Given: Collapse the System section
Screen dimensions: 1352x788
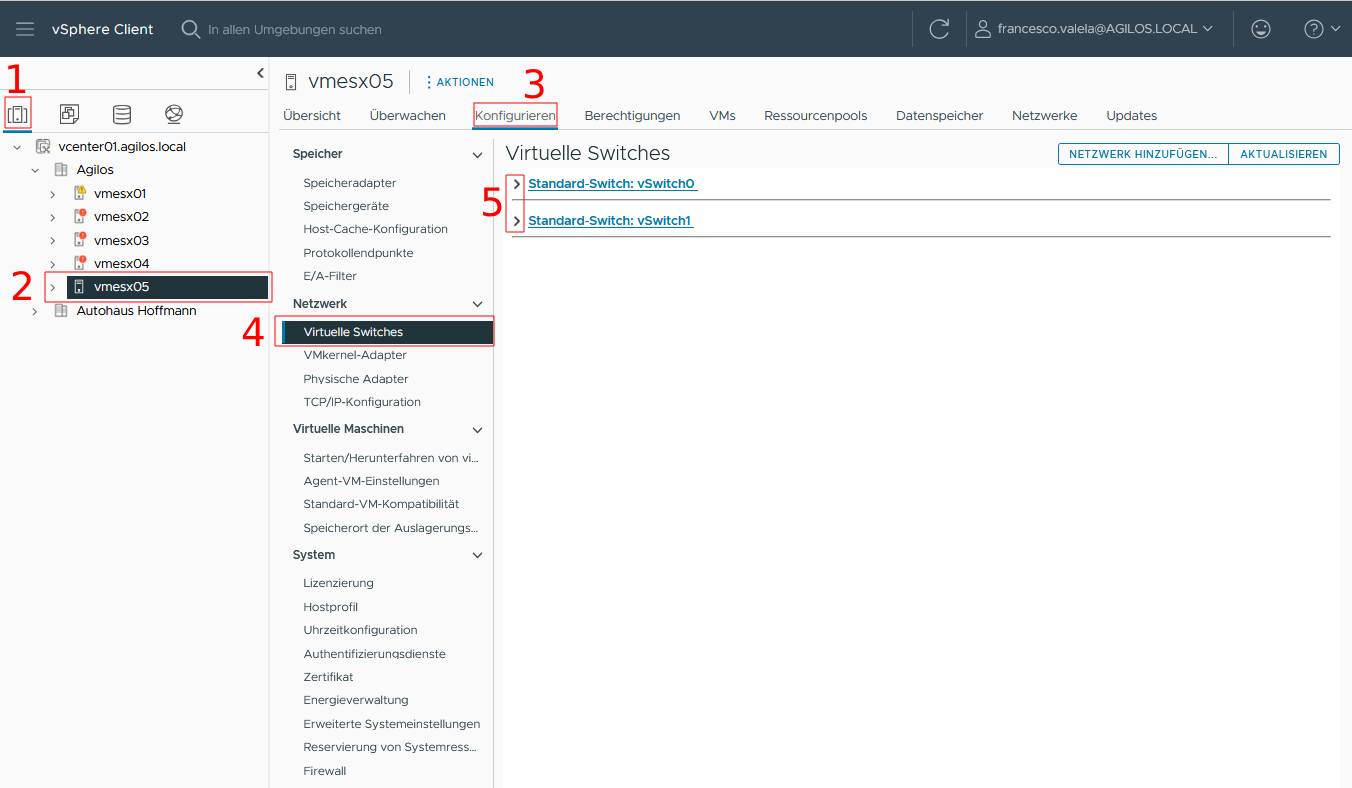Looking at the screenshot, I should coord(477,555).
